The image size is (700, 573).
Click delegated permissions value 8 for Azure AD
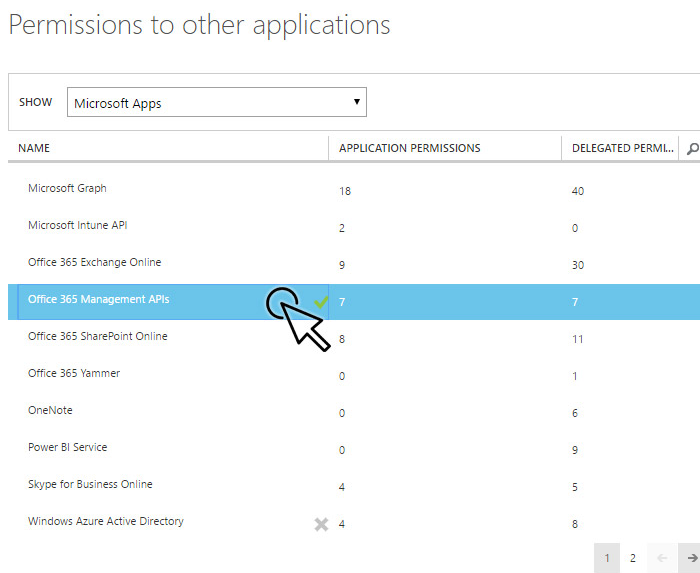tap(575, 525)
